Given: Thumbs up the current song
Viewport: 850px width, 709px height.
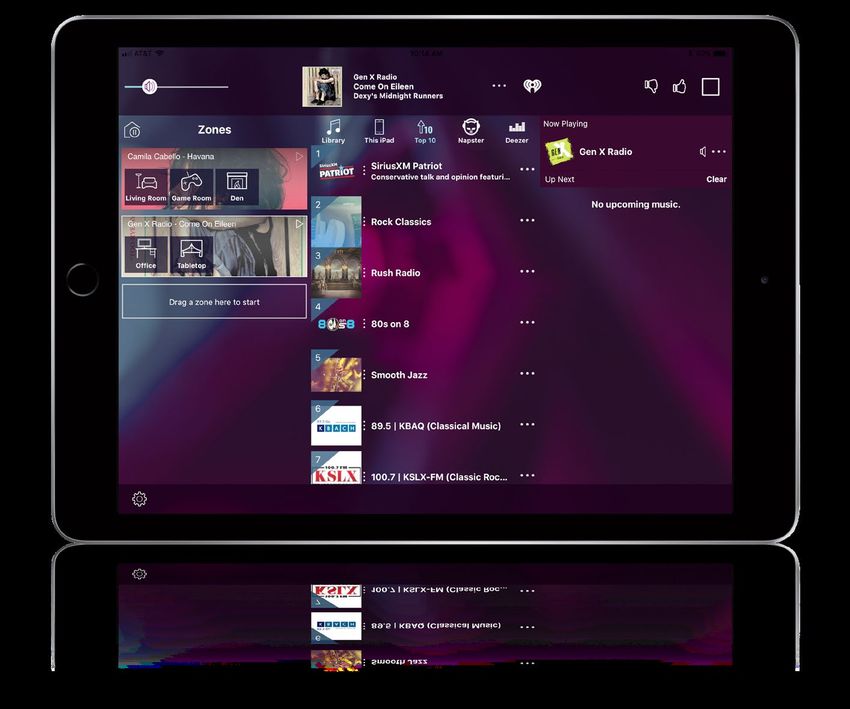Looking at the screenshot, I should coord(679,86).
